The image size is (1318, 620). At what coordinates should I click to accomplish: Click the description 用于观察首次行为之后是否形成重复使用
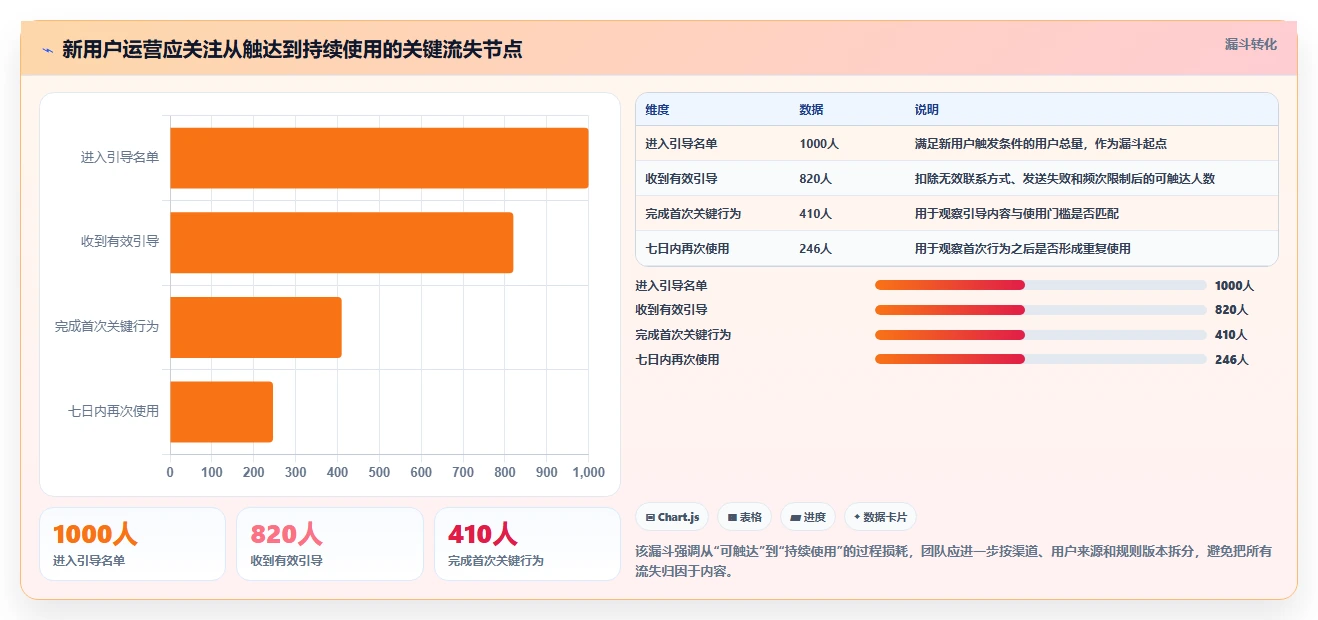tap(1023, 249)
